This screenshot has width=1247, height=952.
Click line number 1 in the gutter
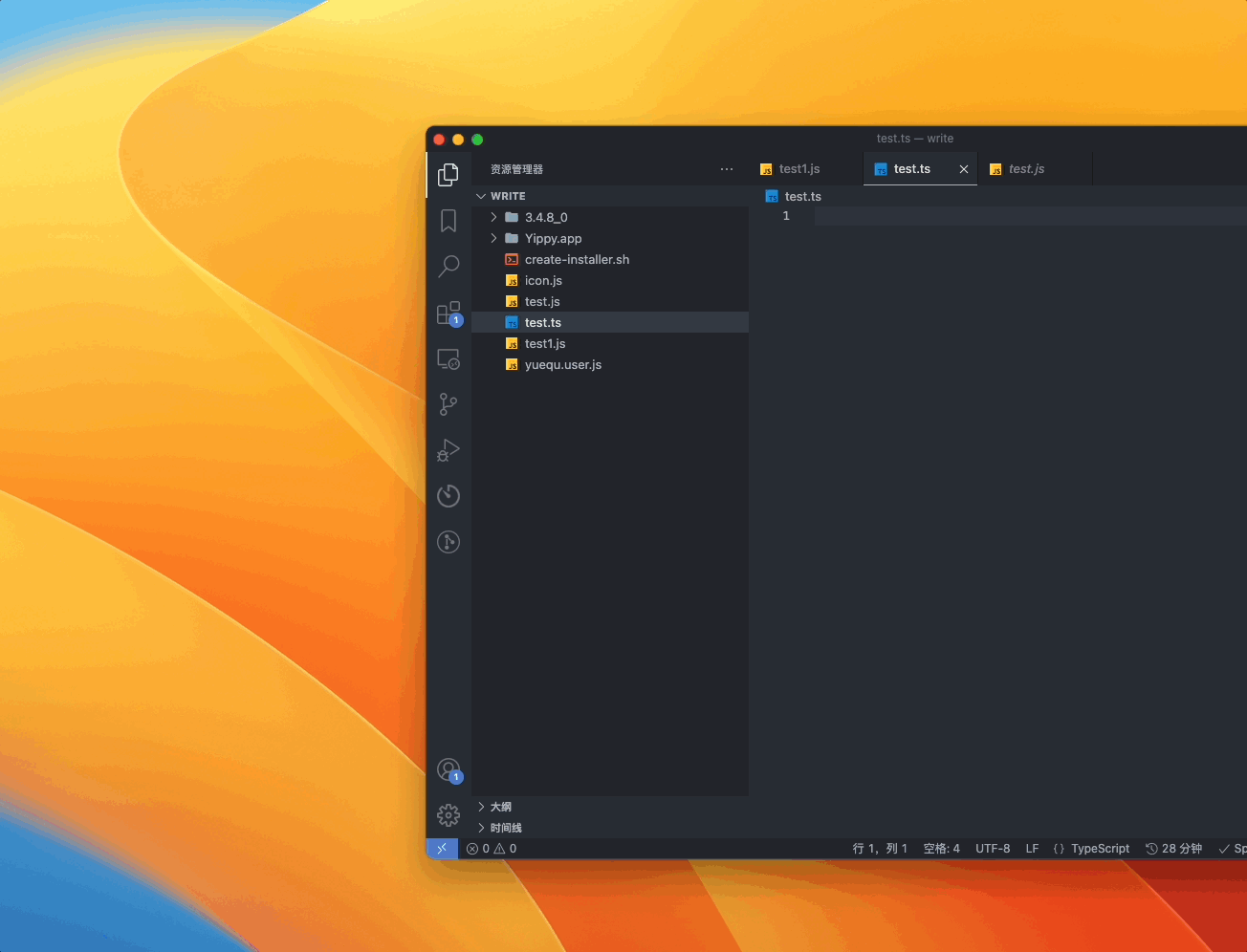point(786,216)
